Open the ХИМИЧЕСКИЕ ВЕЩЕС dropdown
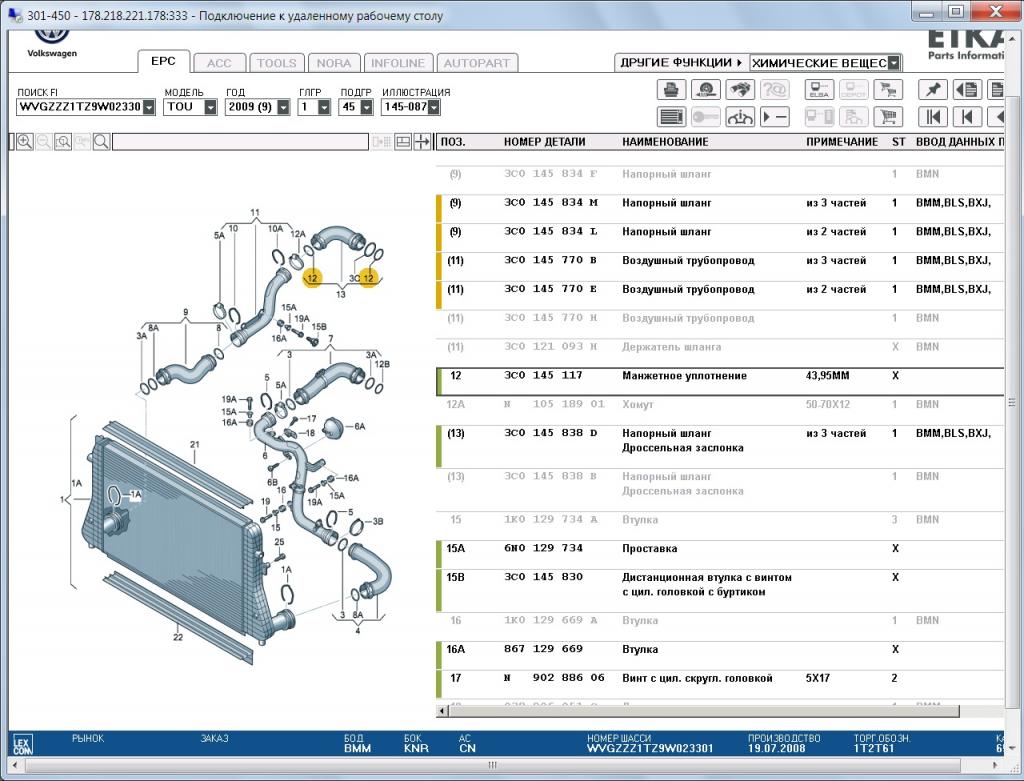Screen dimensions: 1024x781 [894, 63]
